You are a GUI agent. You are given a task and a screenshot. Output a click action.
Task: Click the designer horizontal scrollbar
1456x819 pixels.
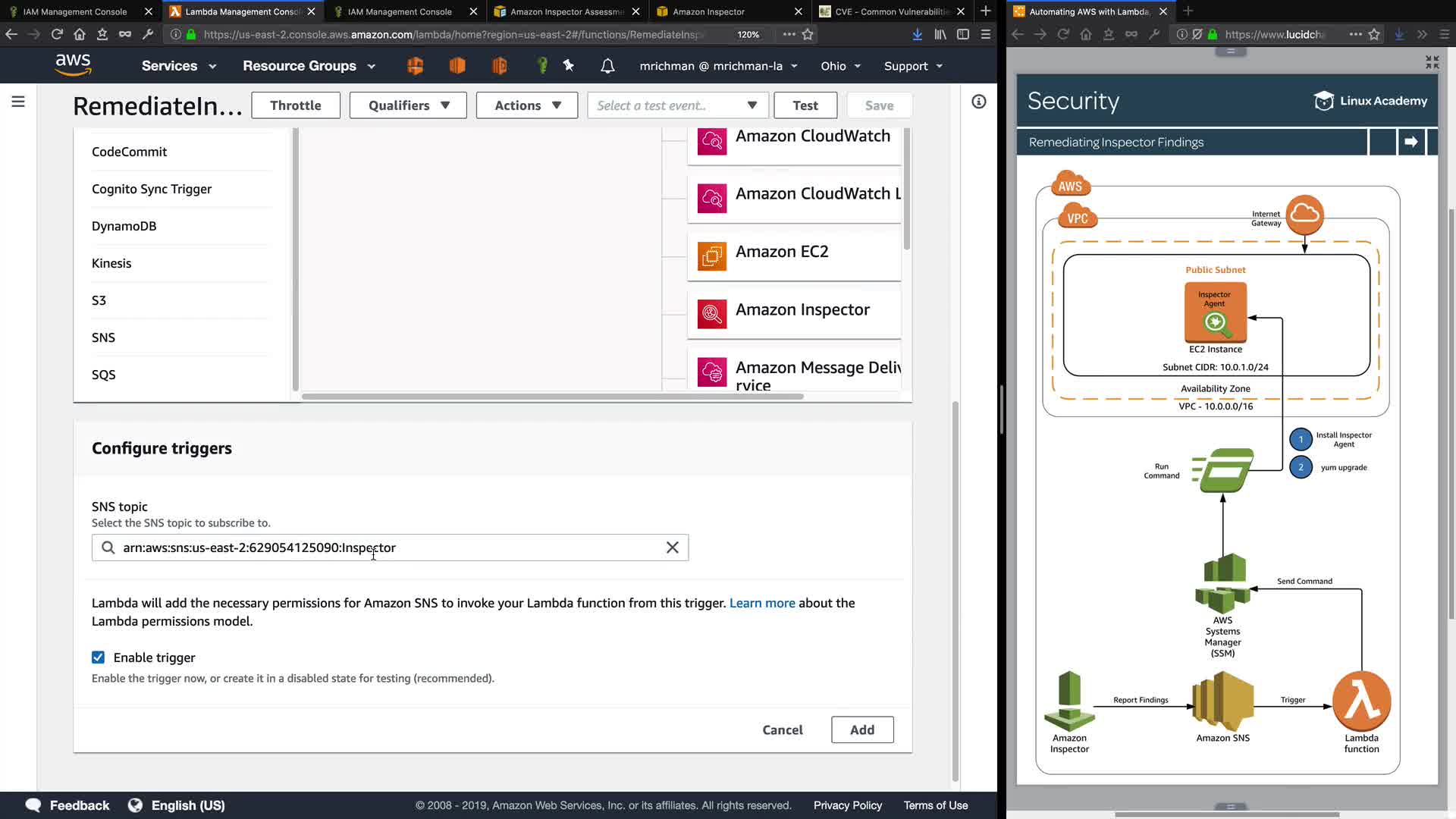[552, 397]
